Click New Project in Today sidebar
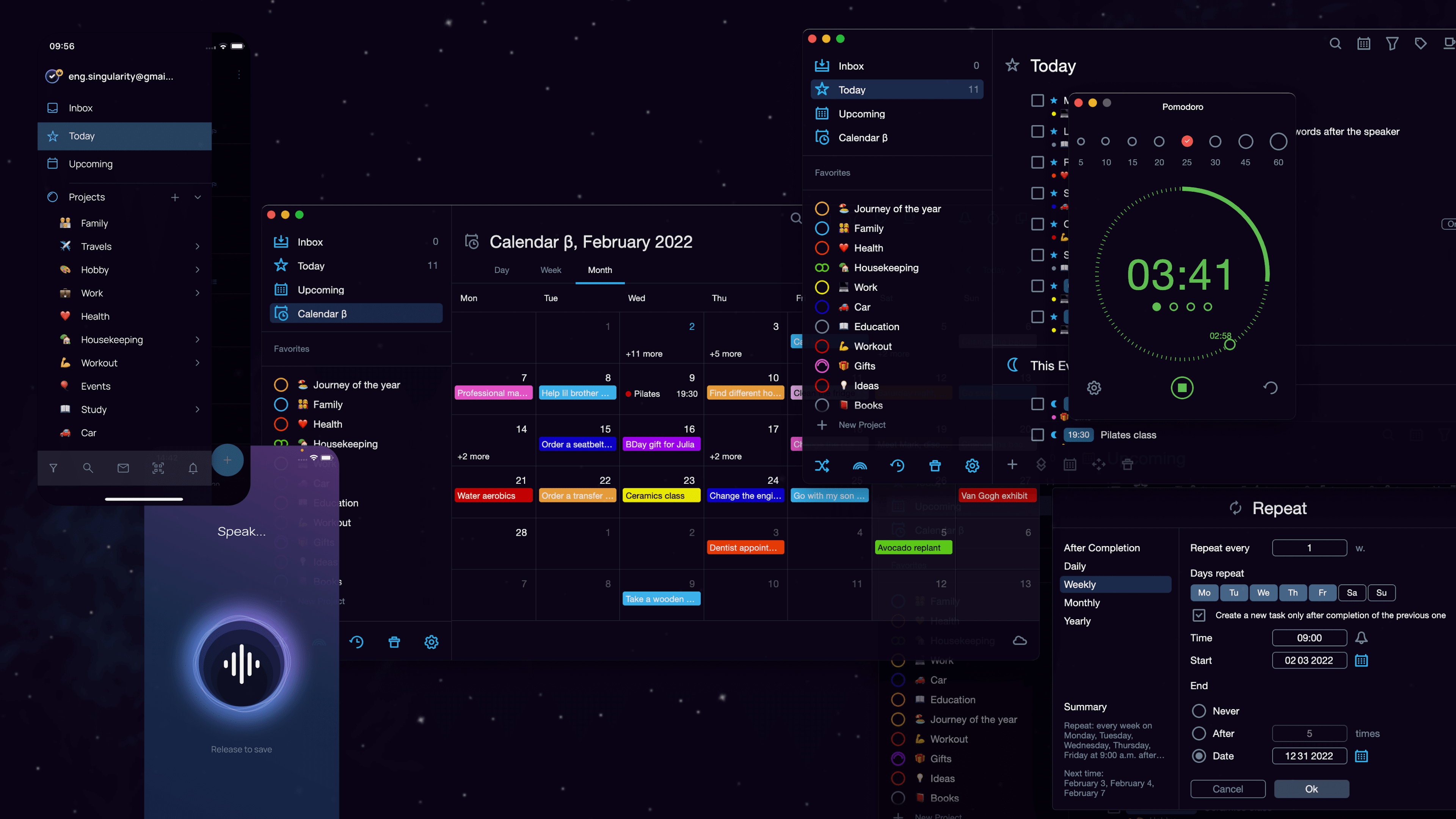Viewport: 1456px width, 819px height. point(862,425)
